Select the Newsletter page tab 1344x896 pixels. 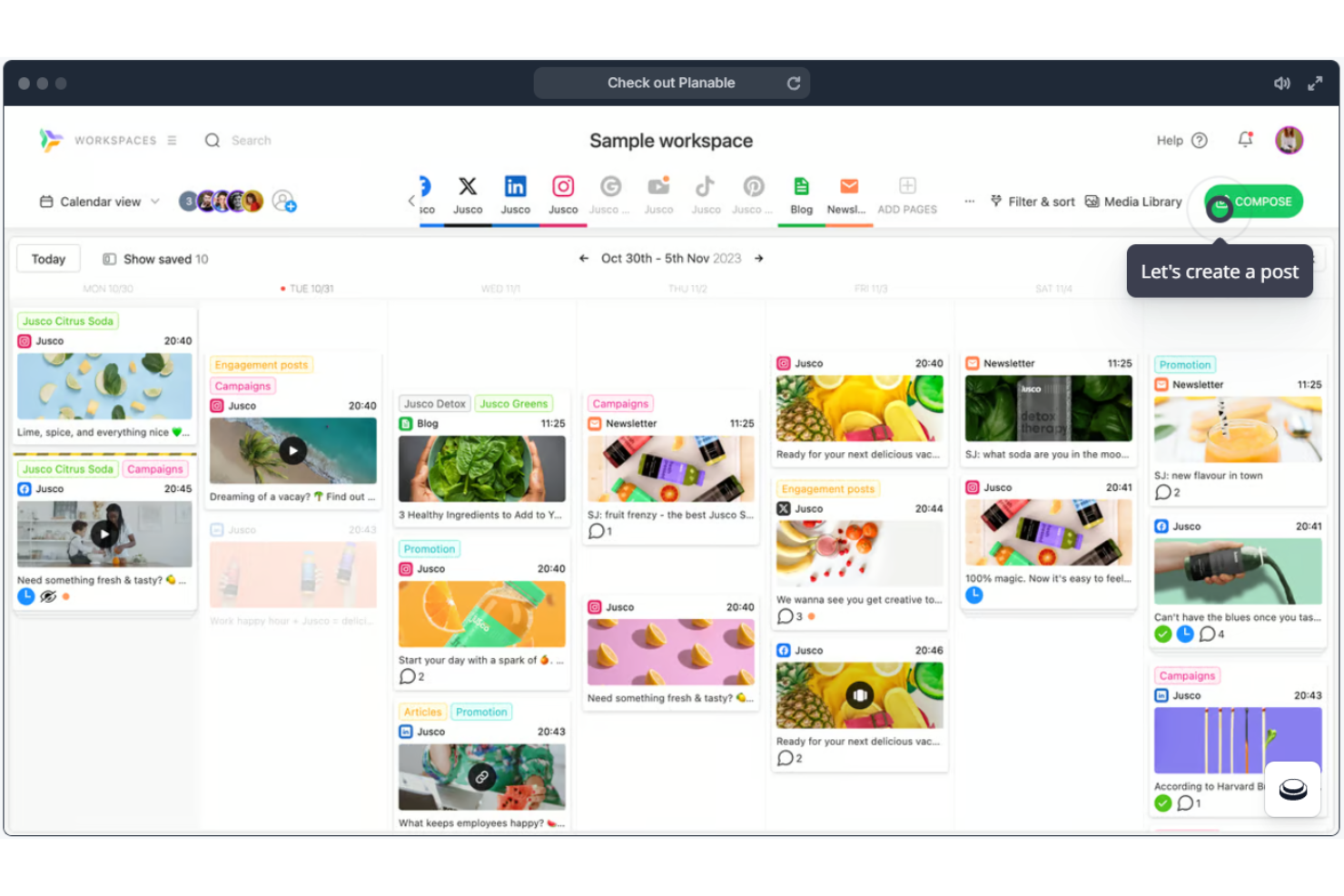[848, 195]
